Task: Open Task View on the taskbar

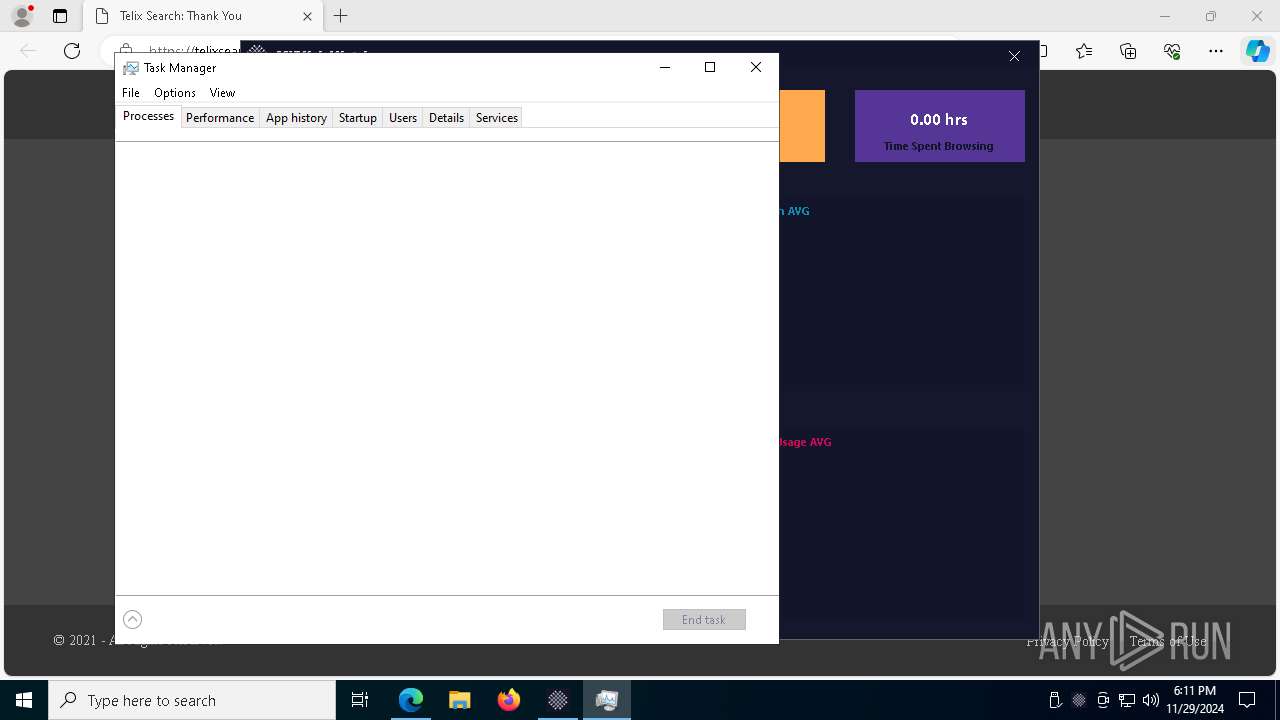Action: click(x=360, y=700)
